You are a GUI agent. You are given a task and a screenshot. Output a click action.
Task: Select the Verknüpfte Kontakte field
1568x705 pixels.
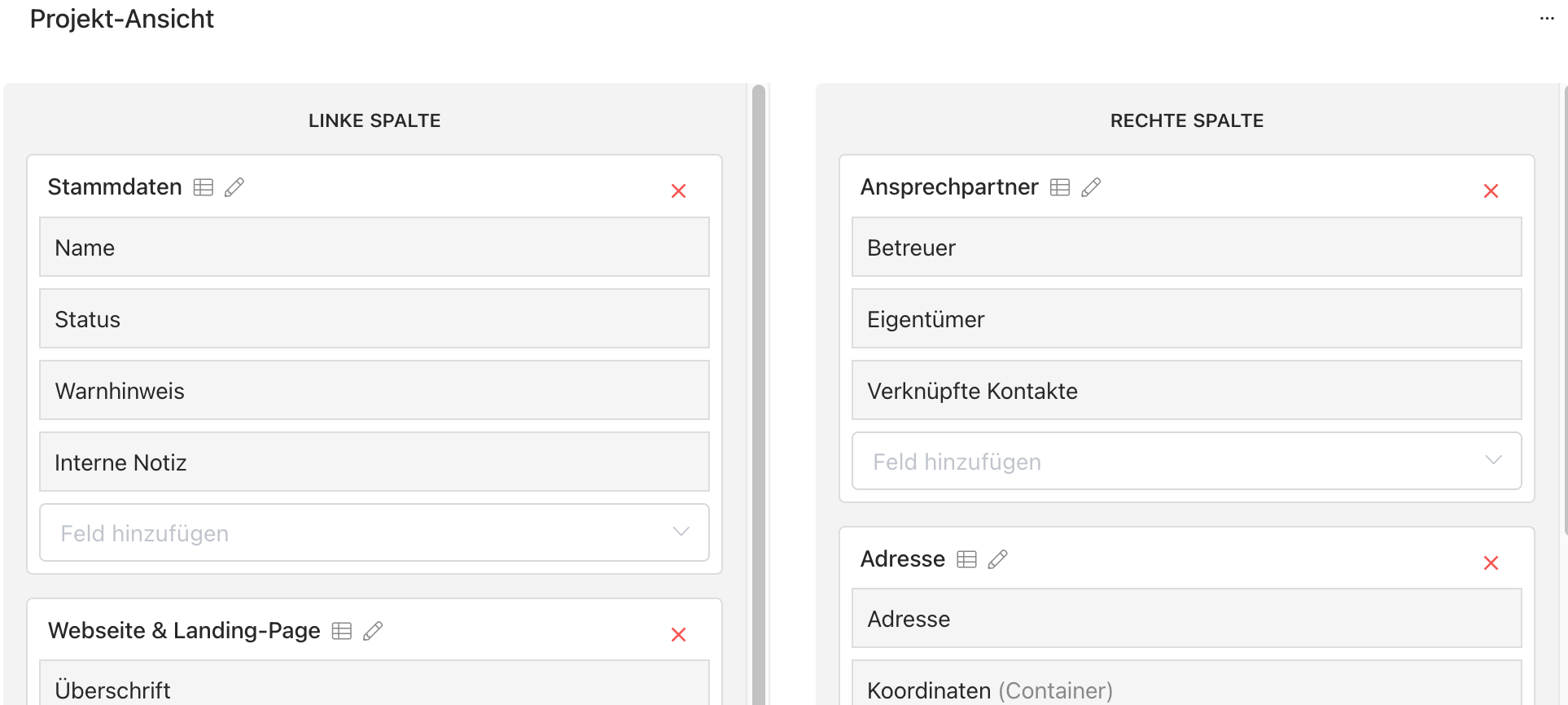(x=1187, y=390)
